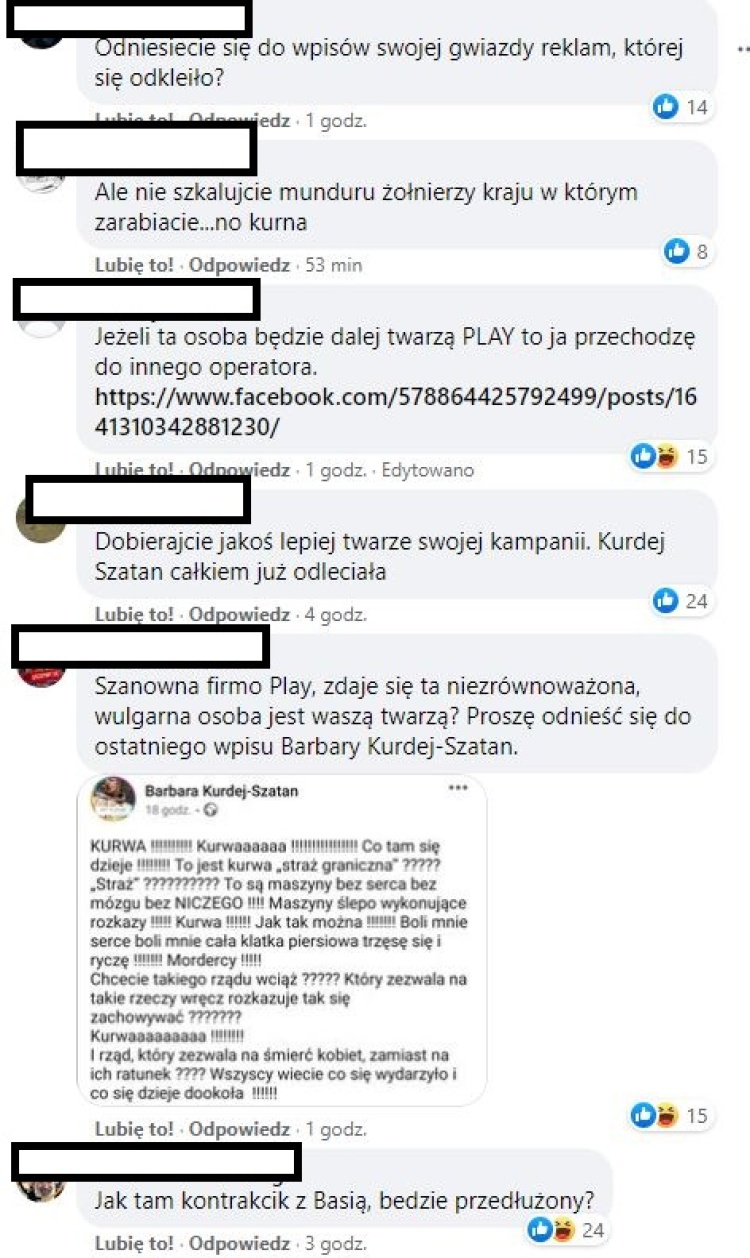This screenshot has height=1258, width=750.
Task: Click reactions with 24 on kontrakcik comment
Action: 567,1229
